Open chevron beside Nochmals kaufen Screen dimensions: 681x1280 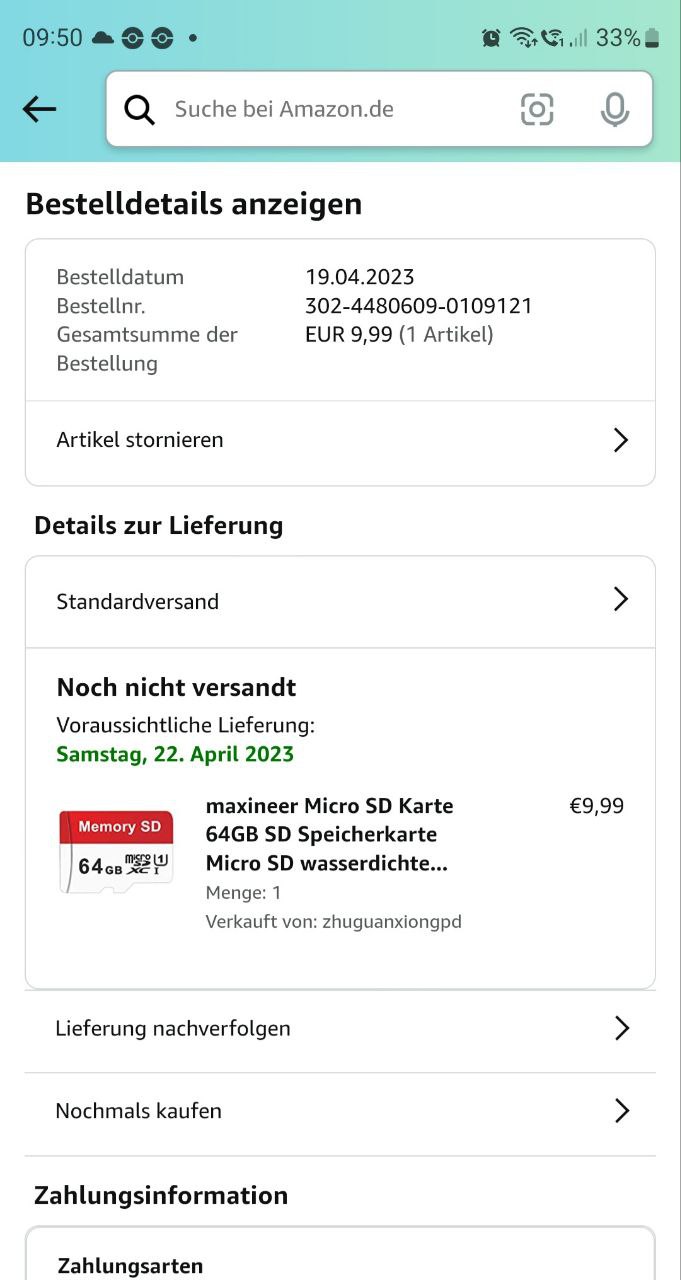click(x=621, y=1111)
